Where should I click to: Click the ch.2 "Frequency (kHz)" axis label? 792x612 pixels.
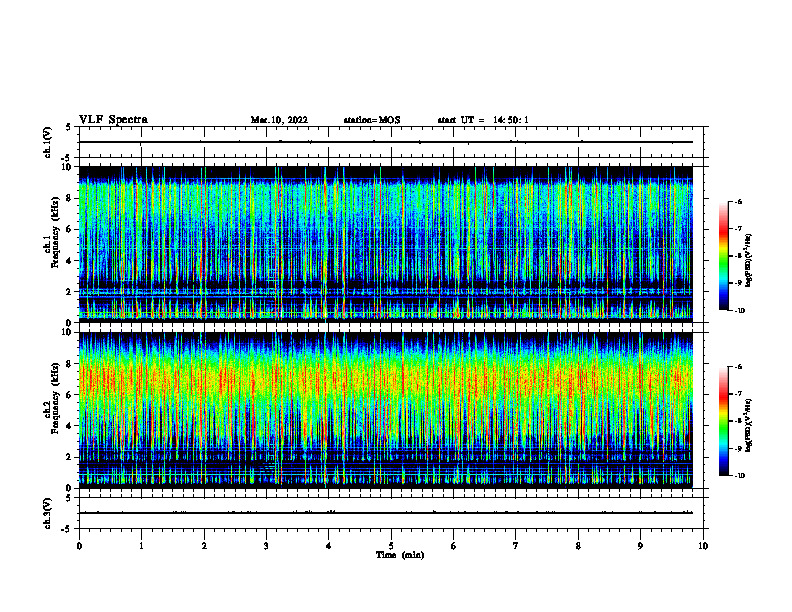coord(55,398)
